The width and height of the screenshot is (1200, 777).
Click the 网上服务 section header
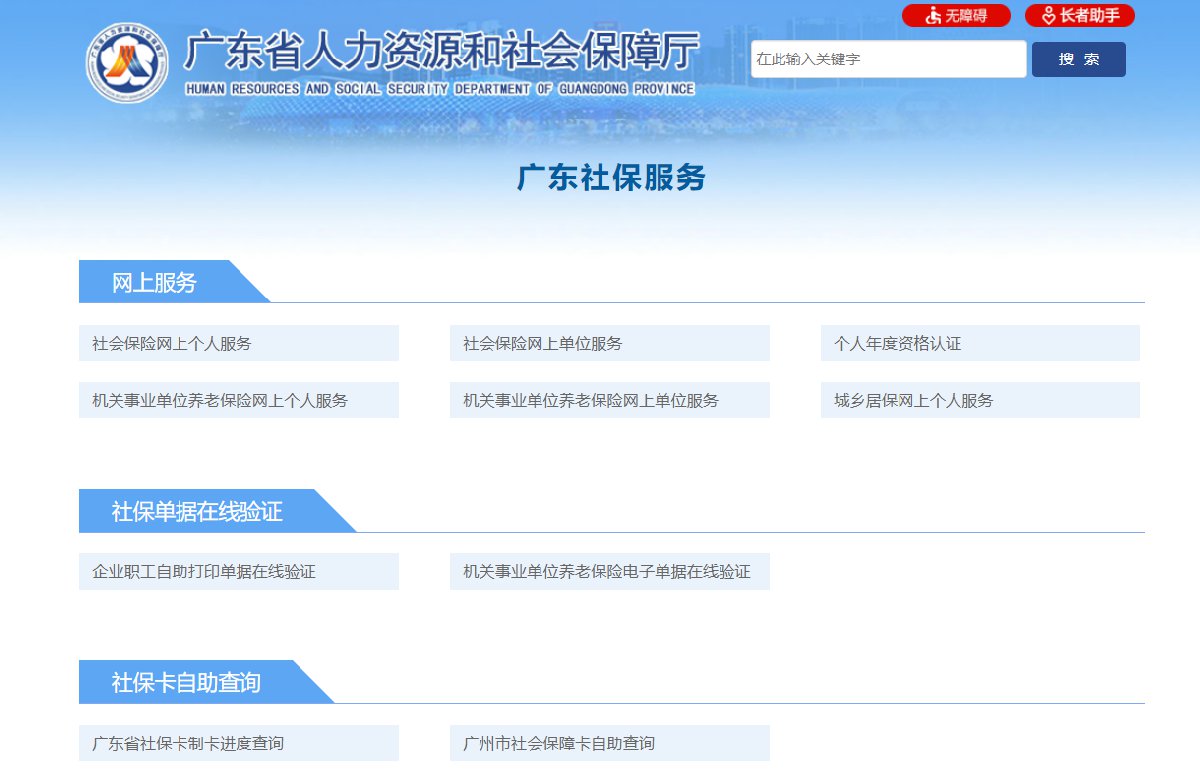tap(155, 282)
